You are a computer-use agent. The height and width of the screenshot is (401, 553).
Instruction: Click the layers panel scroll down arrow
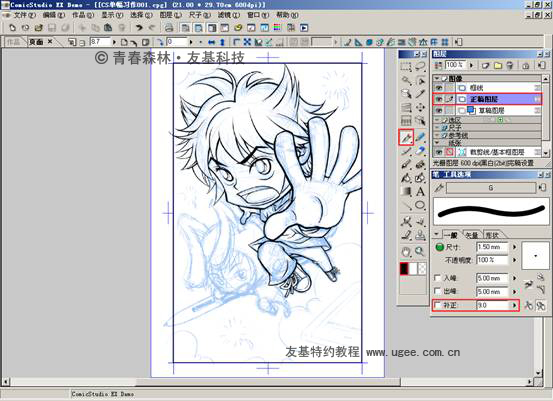[546, 153]
